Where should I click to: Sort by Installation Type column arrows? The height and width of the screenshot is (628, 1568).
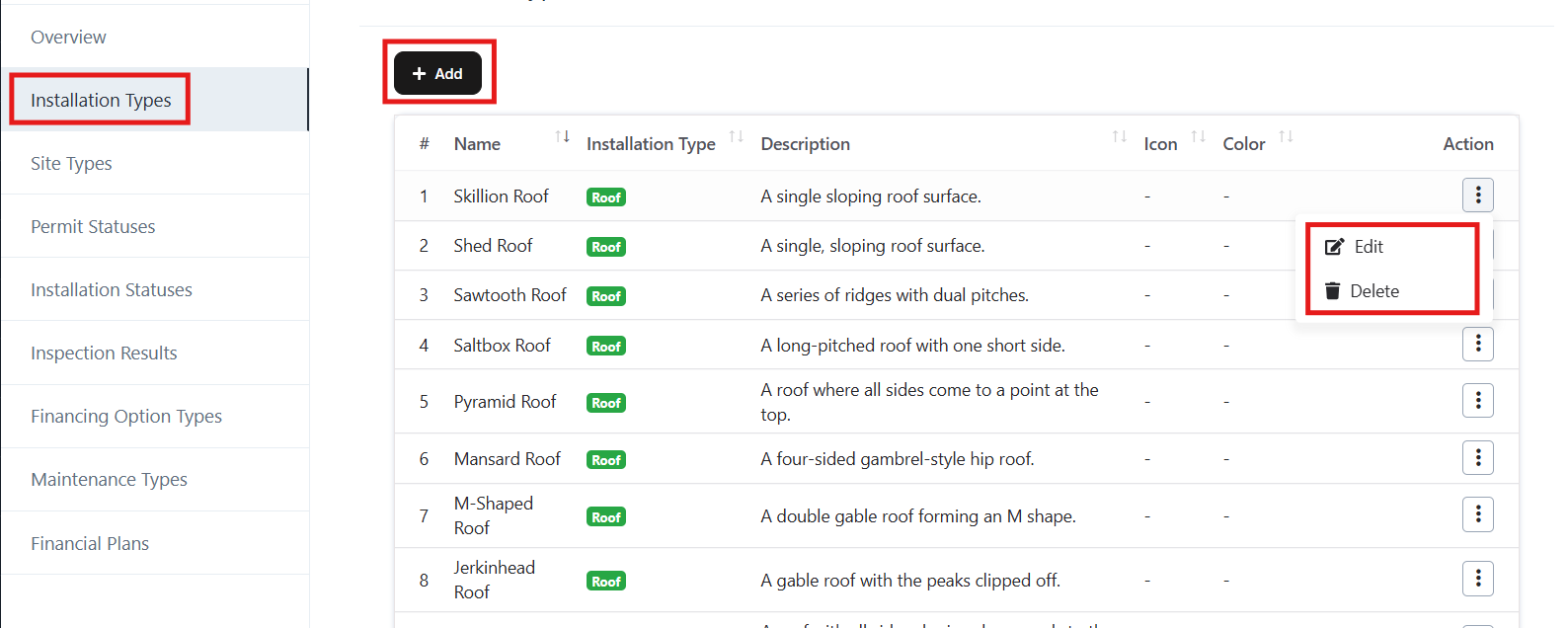736,137
